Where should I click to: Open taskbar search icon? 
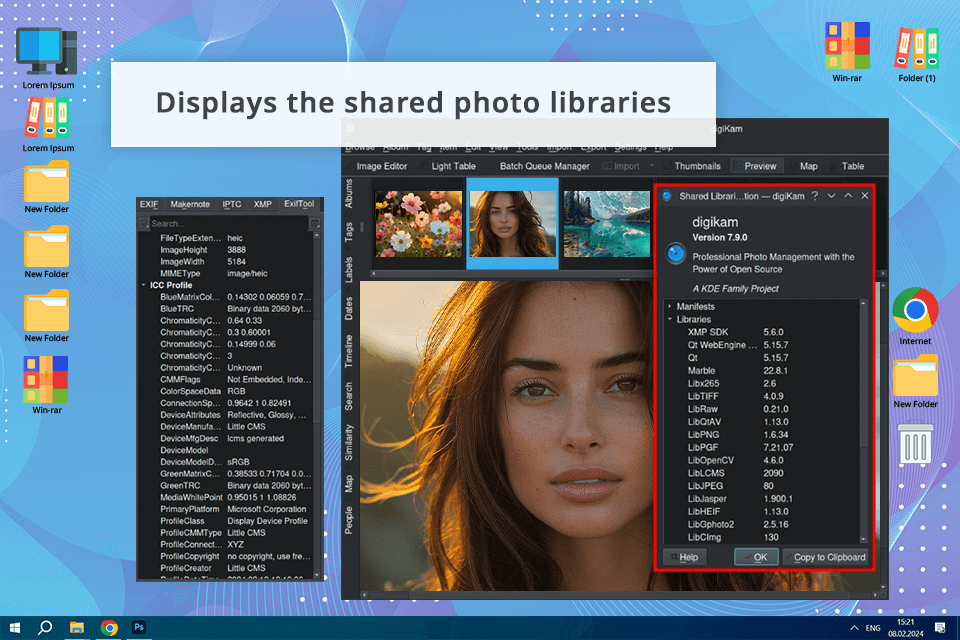45,628
